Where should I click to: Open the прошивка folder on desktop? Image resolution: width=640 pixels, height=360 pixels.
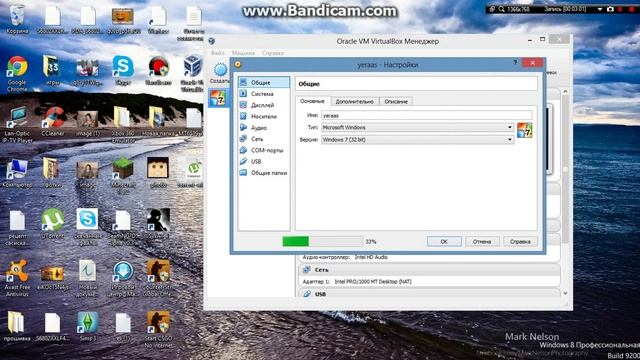tap(17, 327)
